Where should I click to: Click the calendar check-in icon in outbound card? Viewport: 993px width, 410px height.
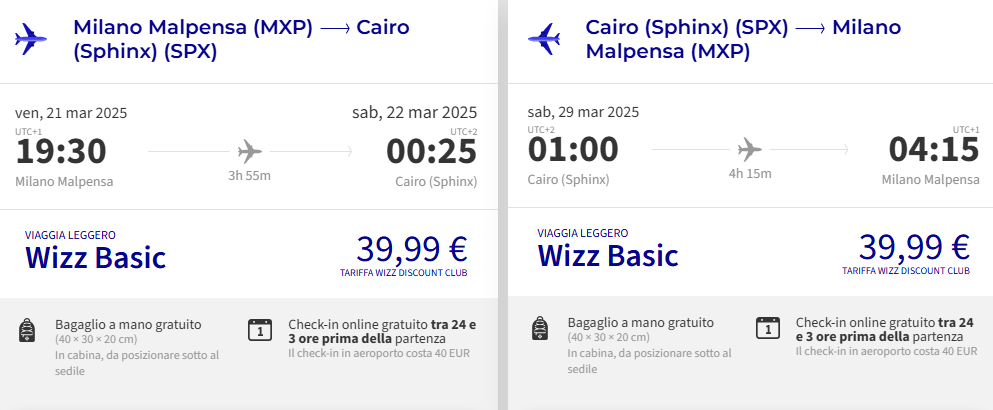coord(260,330)
